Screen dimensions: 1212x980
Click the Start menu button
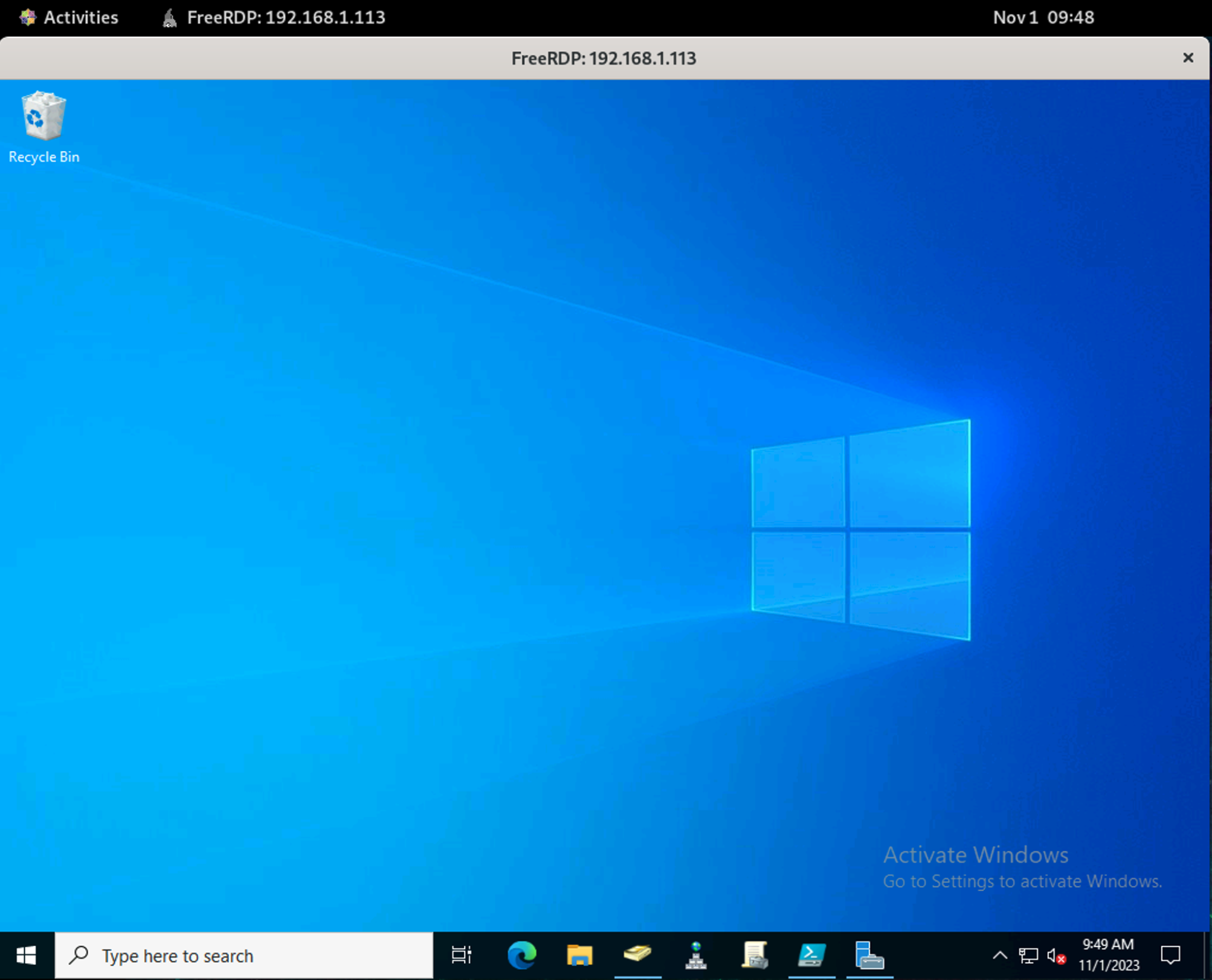[x=27, y=956]
